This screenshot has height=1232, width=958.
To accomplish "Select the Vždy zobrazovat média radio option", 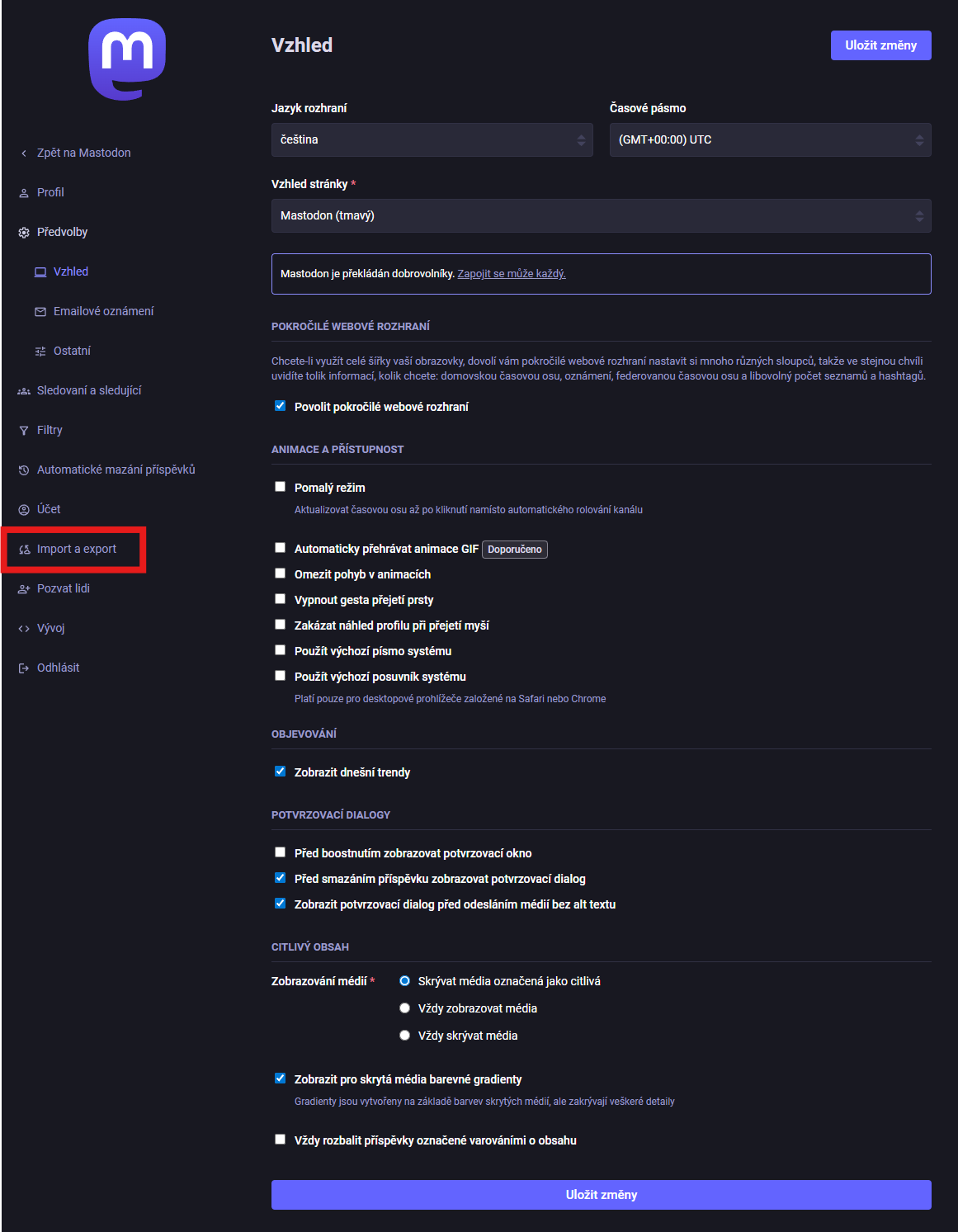I will coord(404,1008).
